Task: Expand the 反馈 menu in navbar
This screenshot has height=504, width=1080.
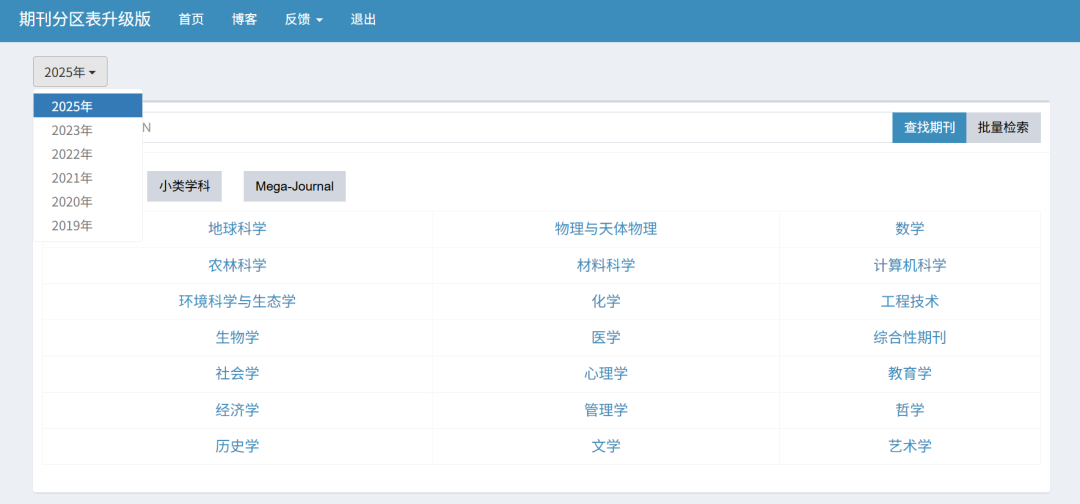Action: coord(303,19)
